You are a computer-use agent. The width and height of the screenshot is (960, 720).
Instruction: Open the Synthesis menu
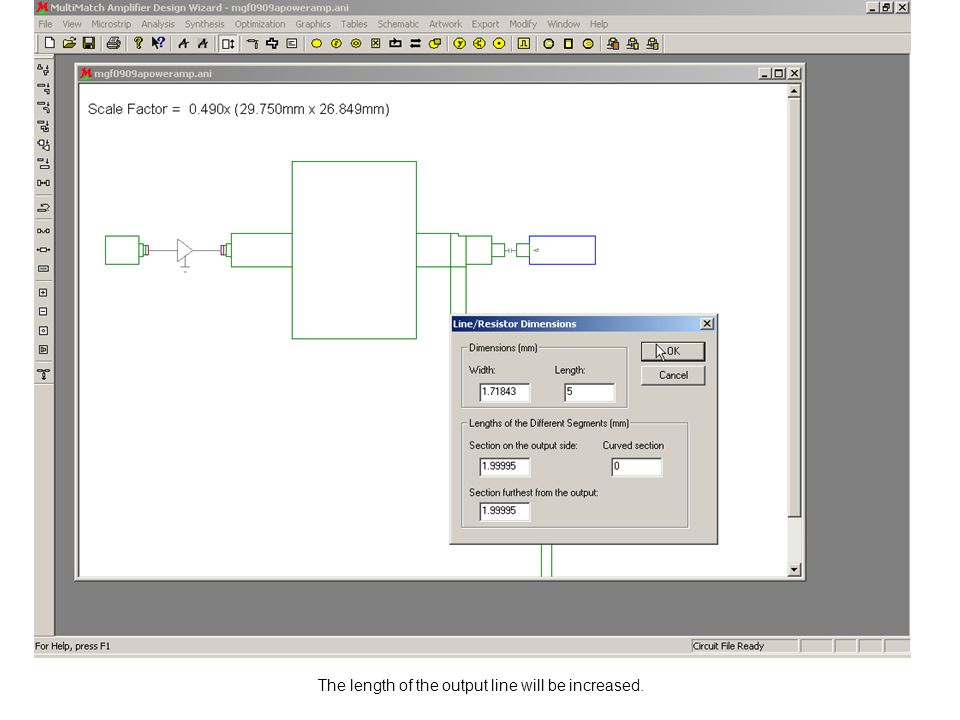(204, 24)
